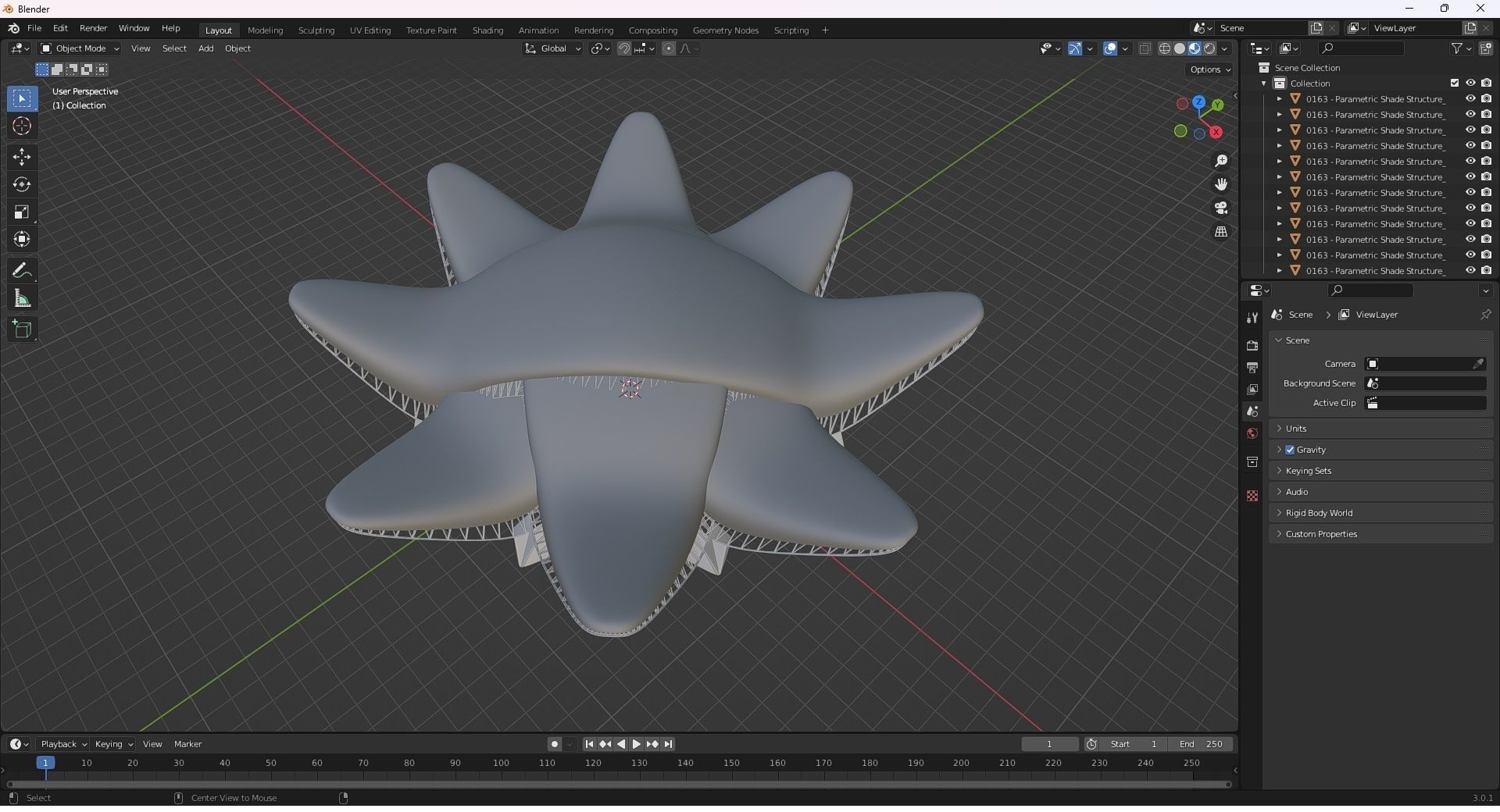Toggle proportional editing in the header
Image resolution: width=1500 pixels, height=812 pixels.
click(669, 48)
